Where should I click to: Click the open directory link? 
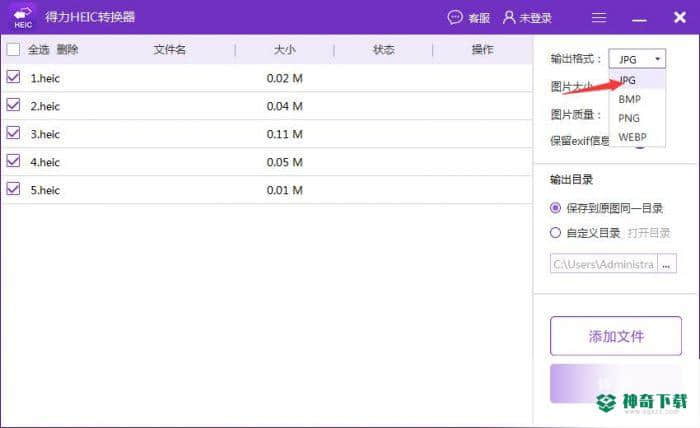pyautogui.click(x=649, y=233)
